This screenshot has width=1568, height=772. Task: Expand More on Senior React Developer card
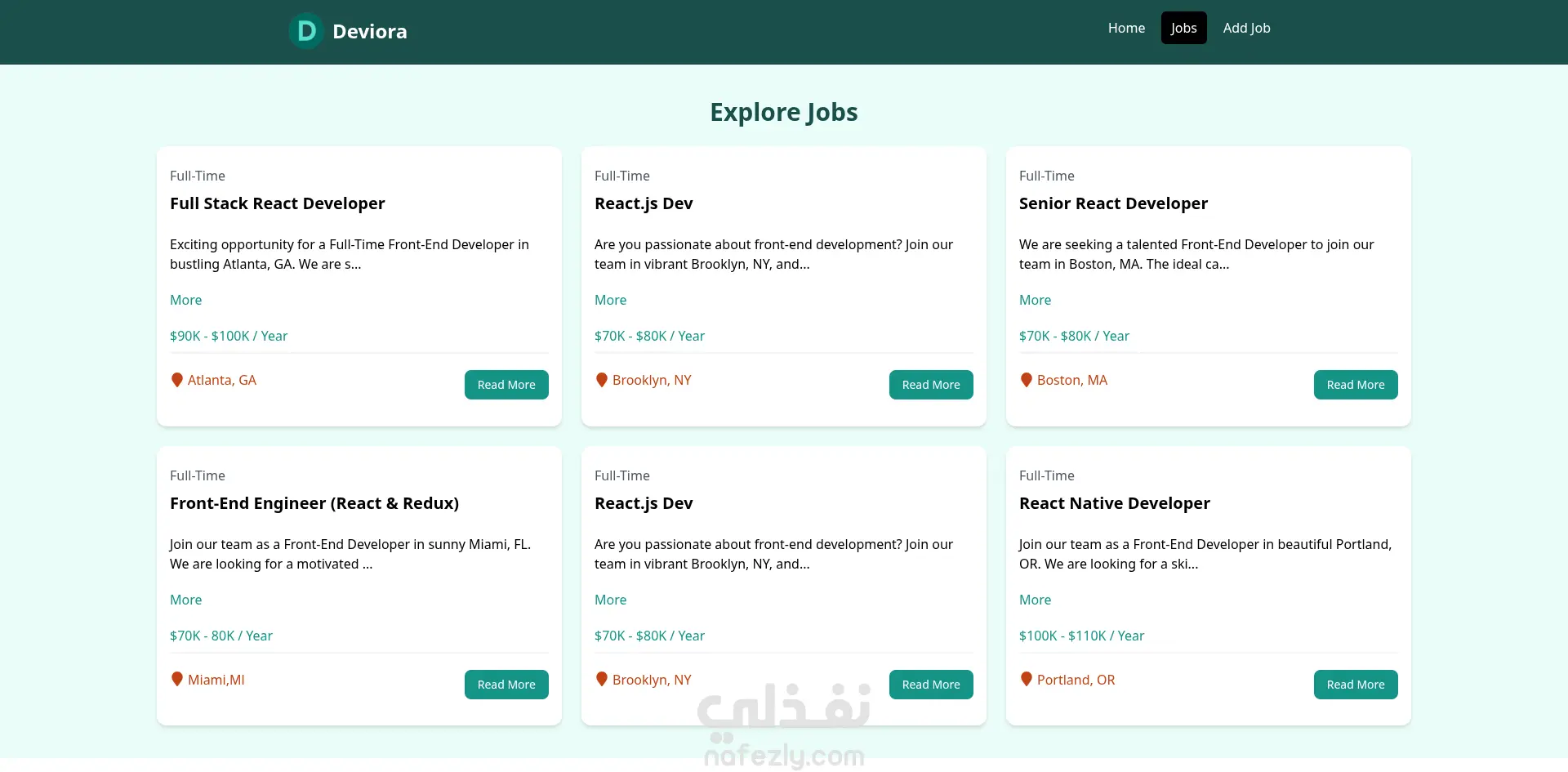[1035, 300]
